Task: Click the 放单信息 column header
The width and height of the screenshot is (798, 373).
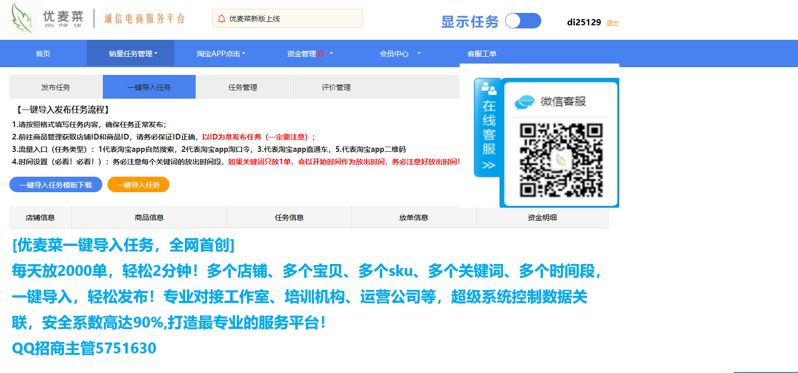Action: pos(414,217)
